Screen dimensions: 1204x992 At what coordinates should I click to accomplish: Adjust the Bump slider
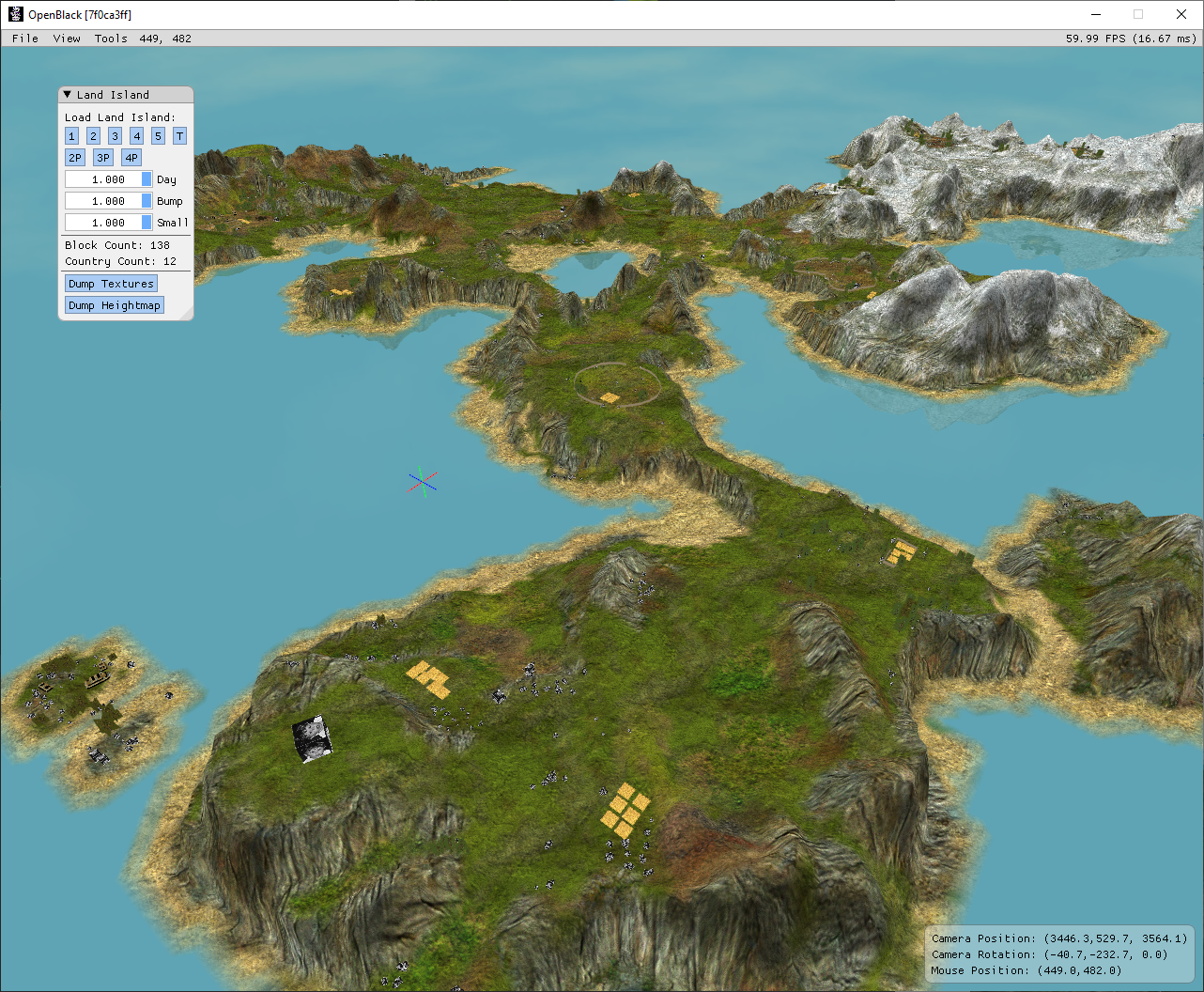tap(109, 201)
